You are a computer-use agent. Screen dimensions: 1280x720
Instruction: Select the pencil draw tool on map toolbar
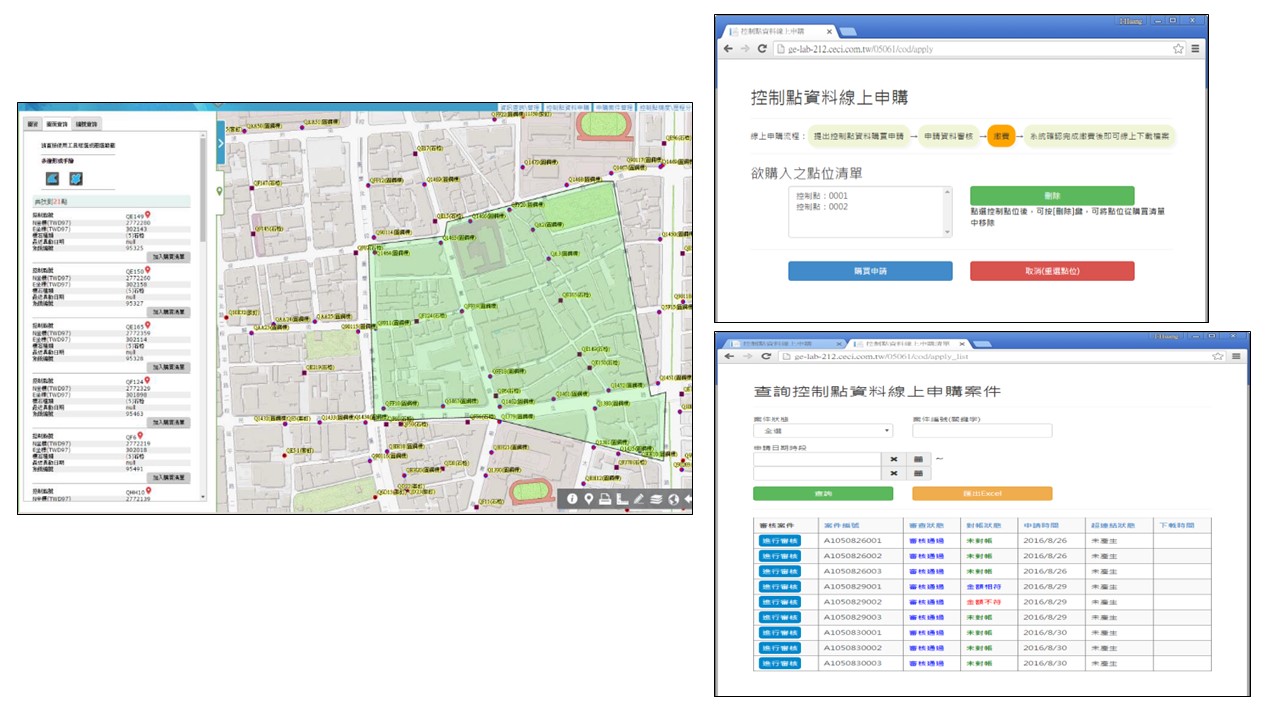tap(639, 498)
